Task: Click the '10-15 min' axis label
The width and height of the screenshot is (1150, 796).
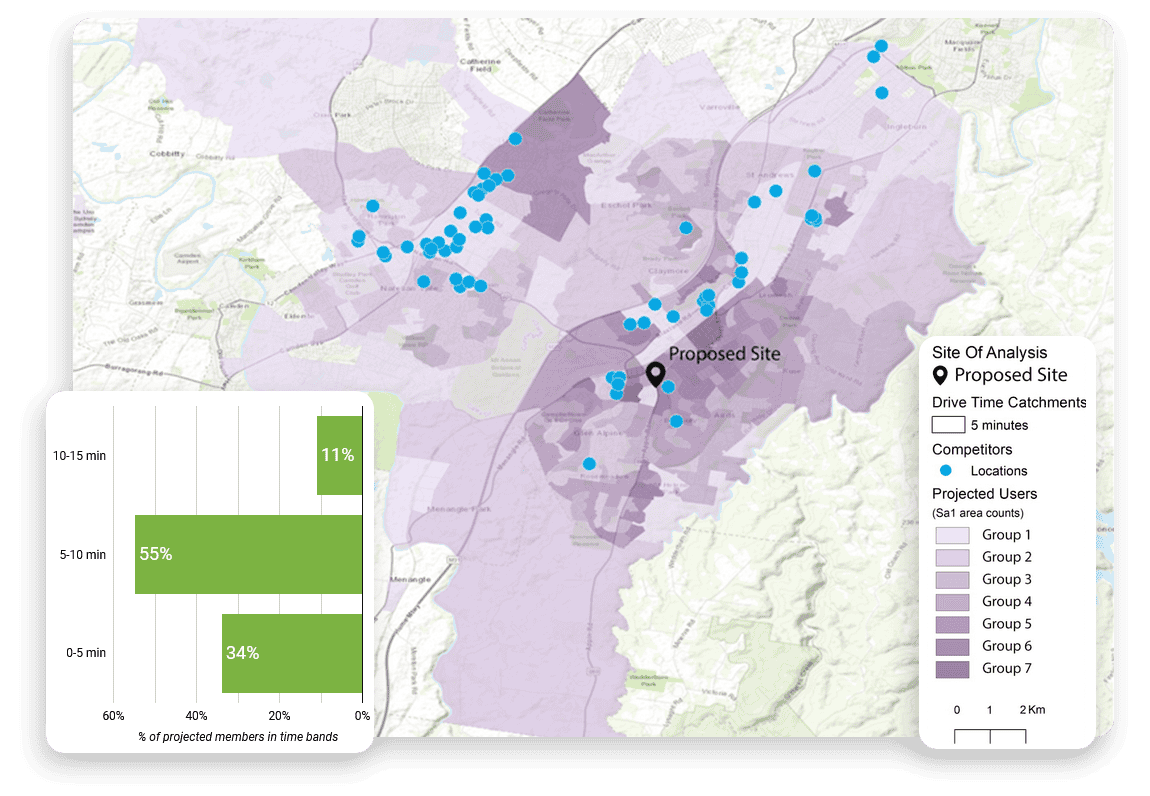Action: coord(79,456)
